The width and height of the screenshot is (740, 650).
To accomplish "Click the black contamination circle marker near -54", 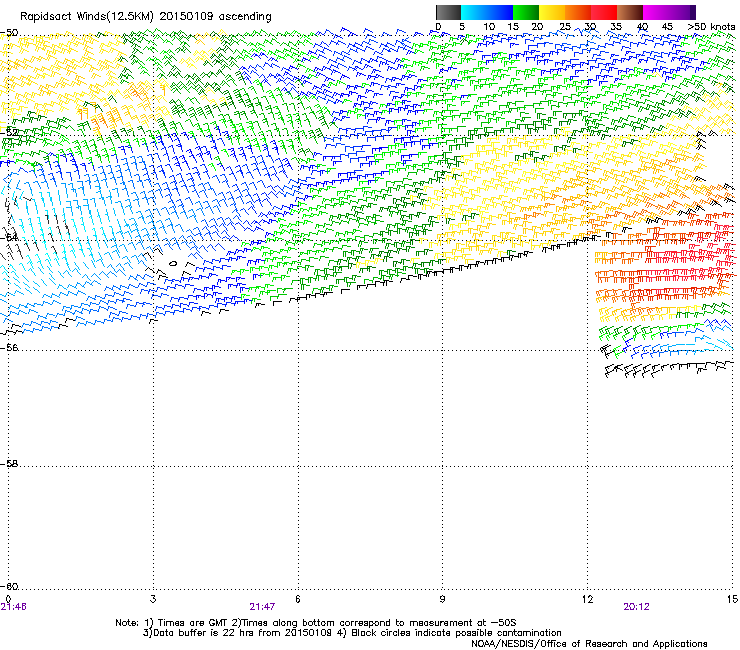I will click(174, 263).
